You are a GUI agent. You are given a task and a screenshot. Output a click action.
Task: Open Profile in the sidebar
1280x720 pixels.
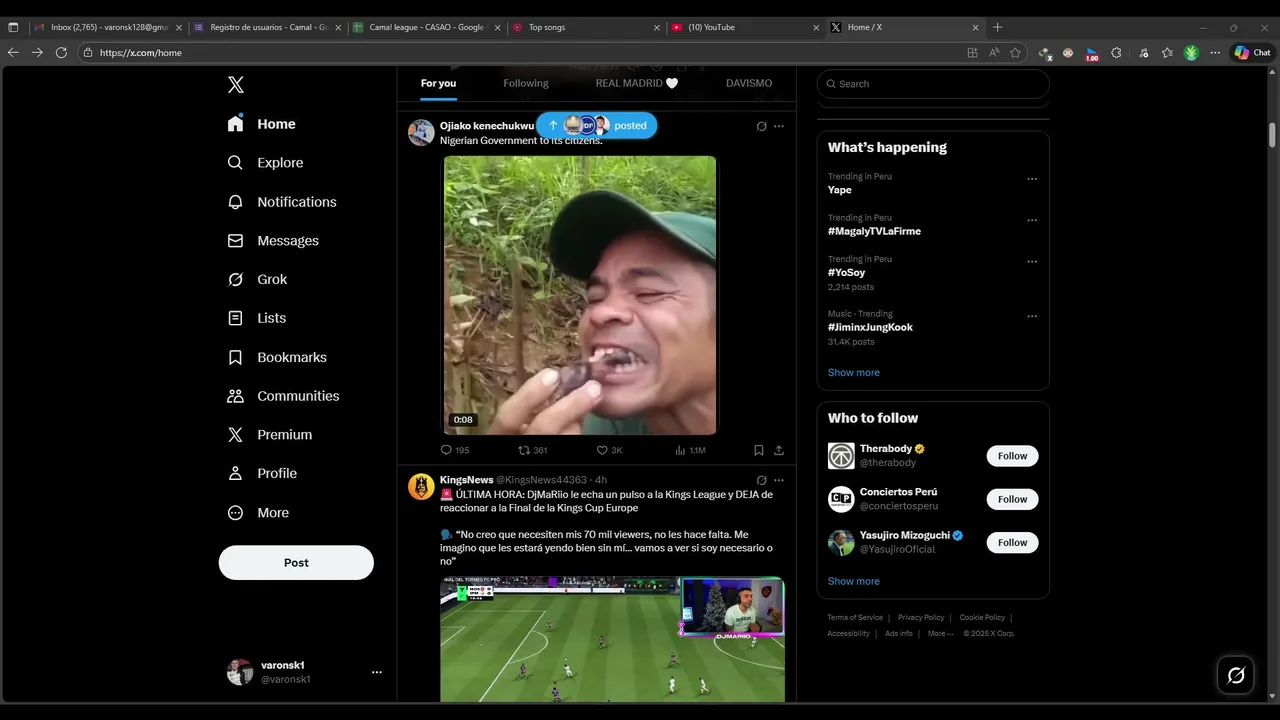coord(263,474)
